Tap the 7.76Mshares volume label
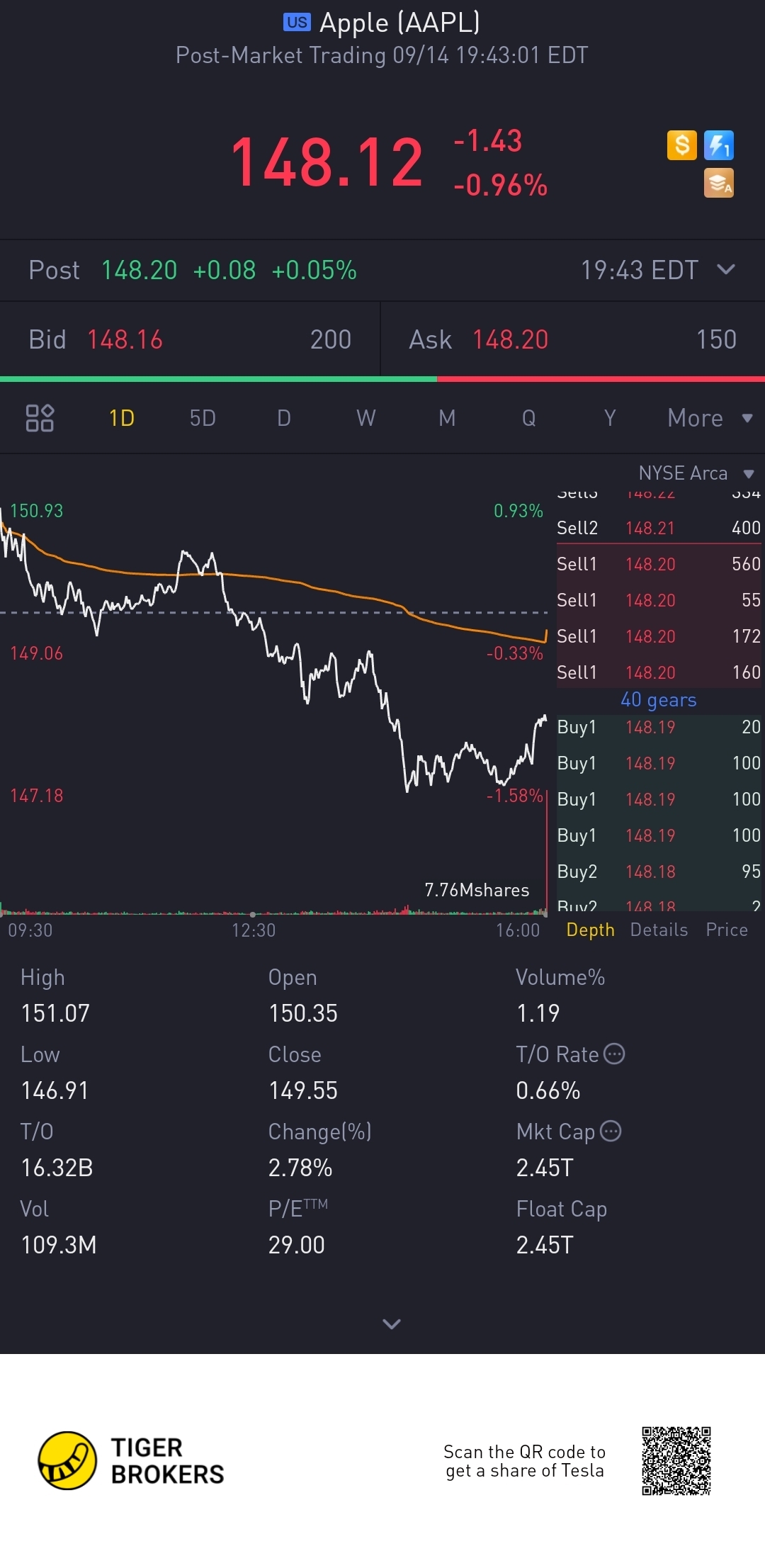 tap(477, 890)
